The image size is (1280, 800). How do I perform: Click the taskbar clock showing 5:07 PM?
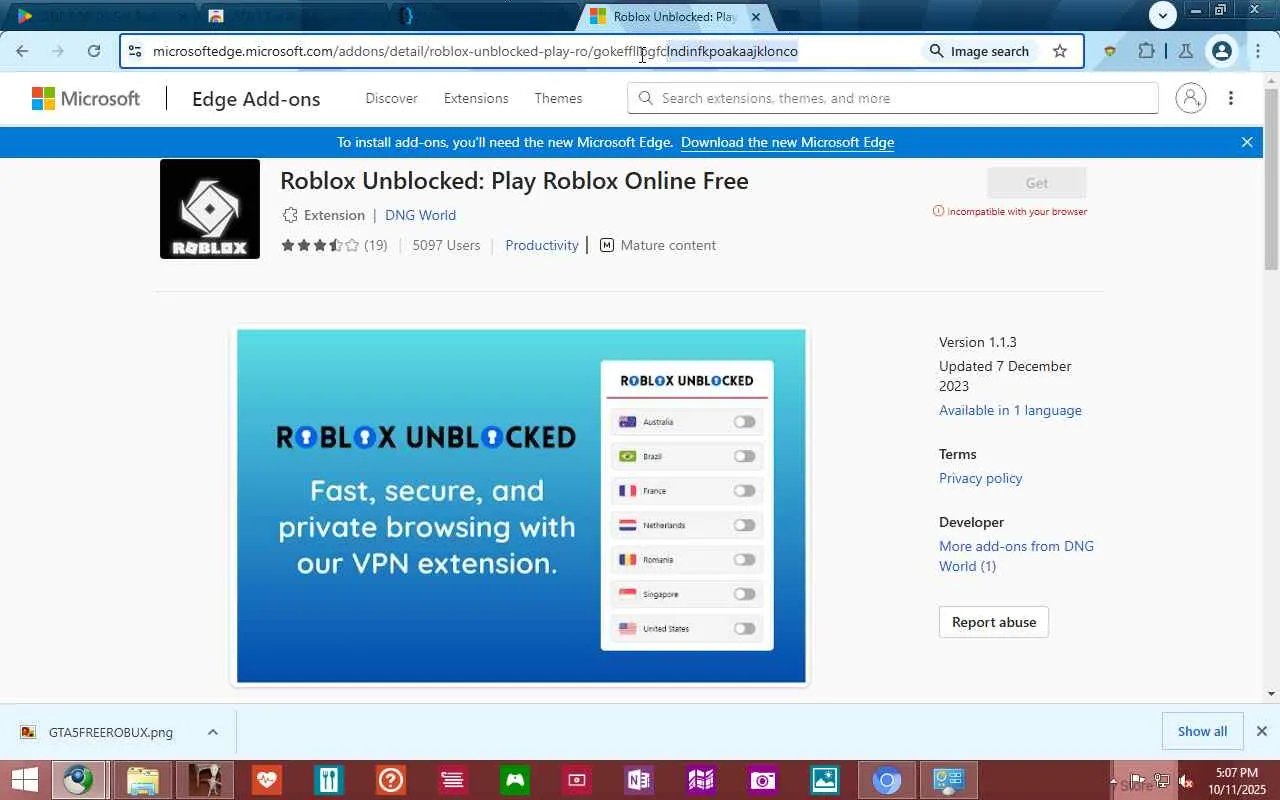(x=1236, y=781)
